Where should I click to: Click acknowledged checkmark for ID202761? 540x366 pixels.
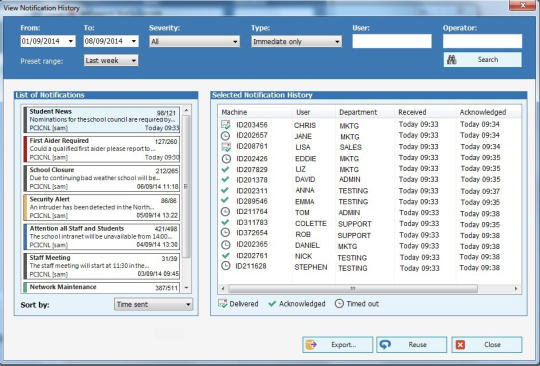pyautogui.click(x=225, y=255)
